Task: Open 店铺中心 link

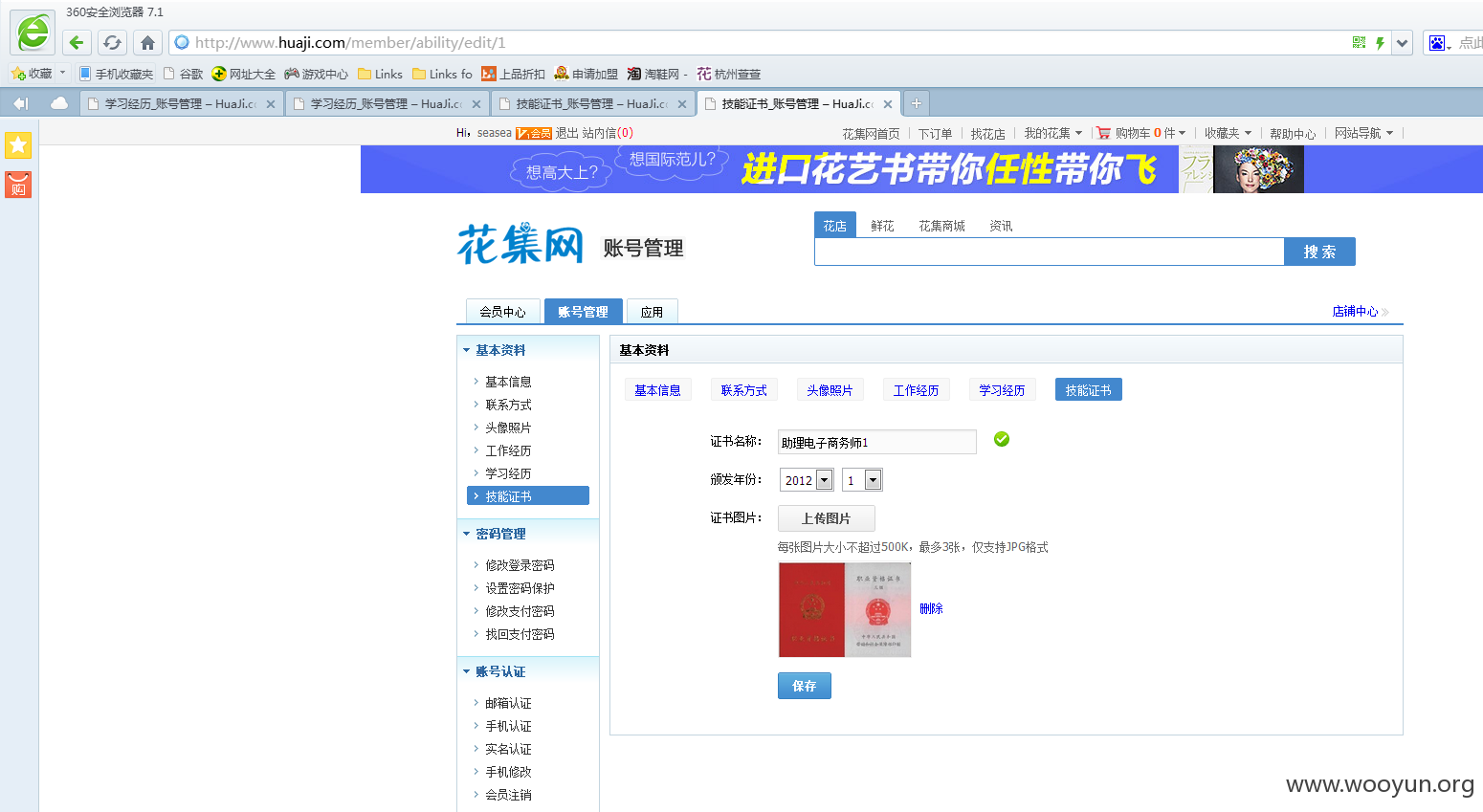Action: point(1355,311)
